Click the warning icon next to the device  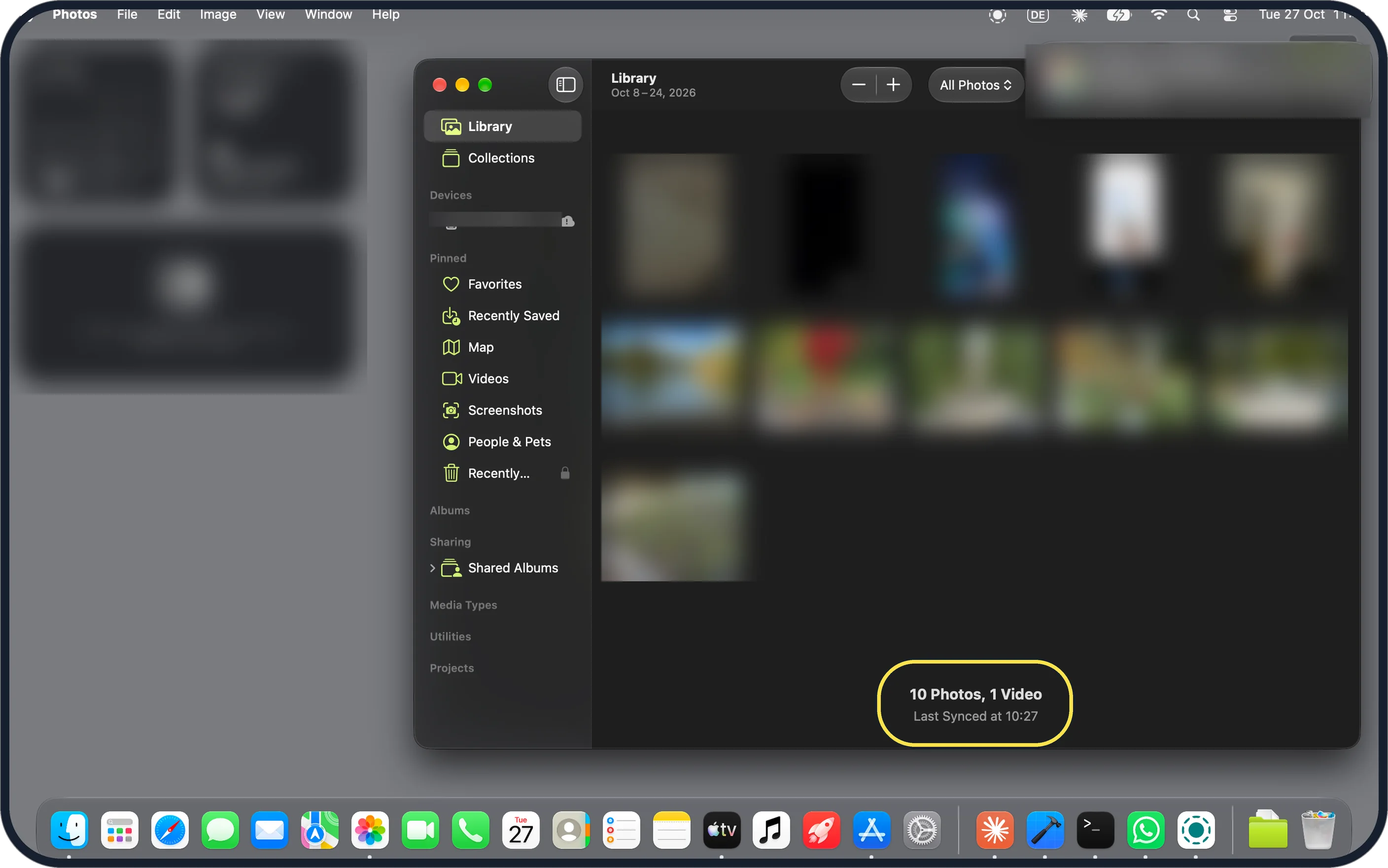point(567,221)
